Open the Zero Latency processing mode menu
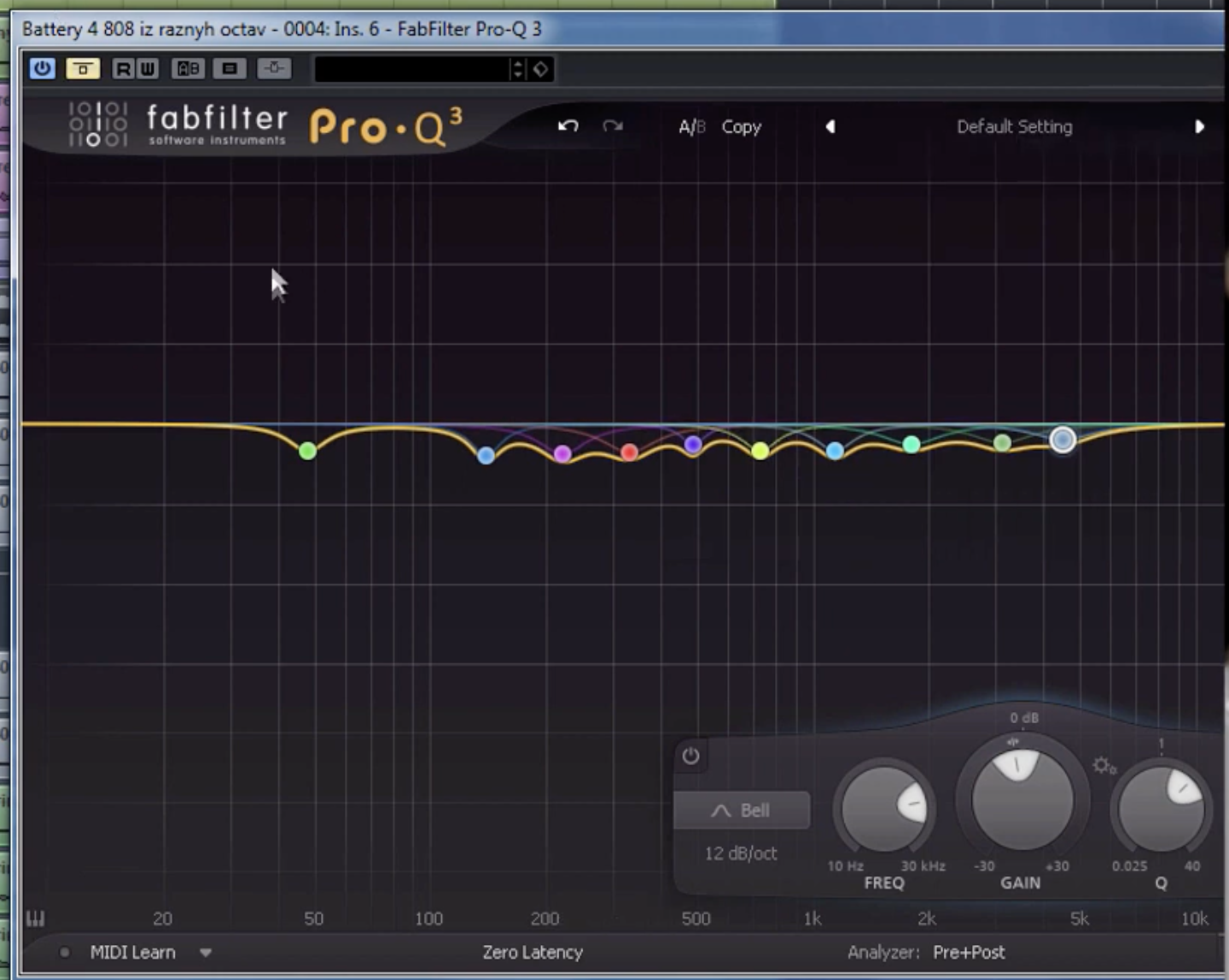This screenshot has height=980, width=1229. (x=533, y=952)
